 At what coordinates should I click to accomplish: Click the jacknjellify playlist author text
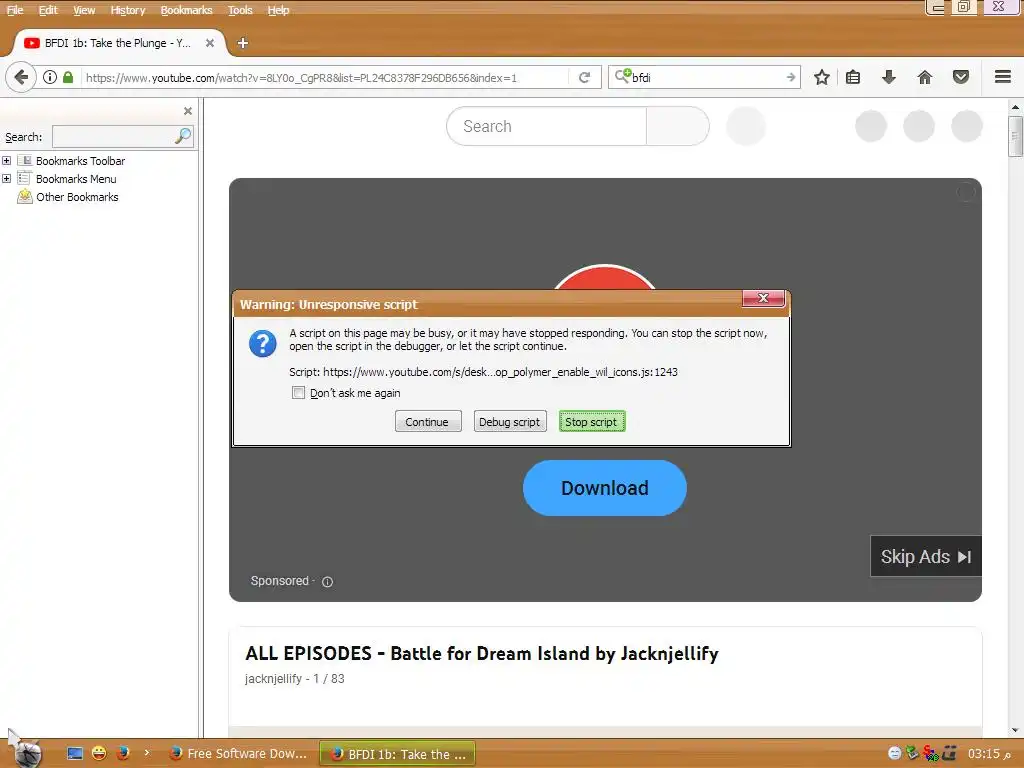tap(274, 679)
